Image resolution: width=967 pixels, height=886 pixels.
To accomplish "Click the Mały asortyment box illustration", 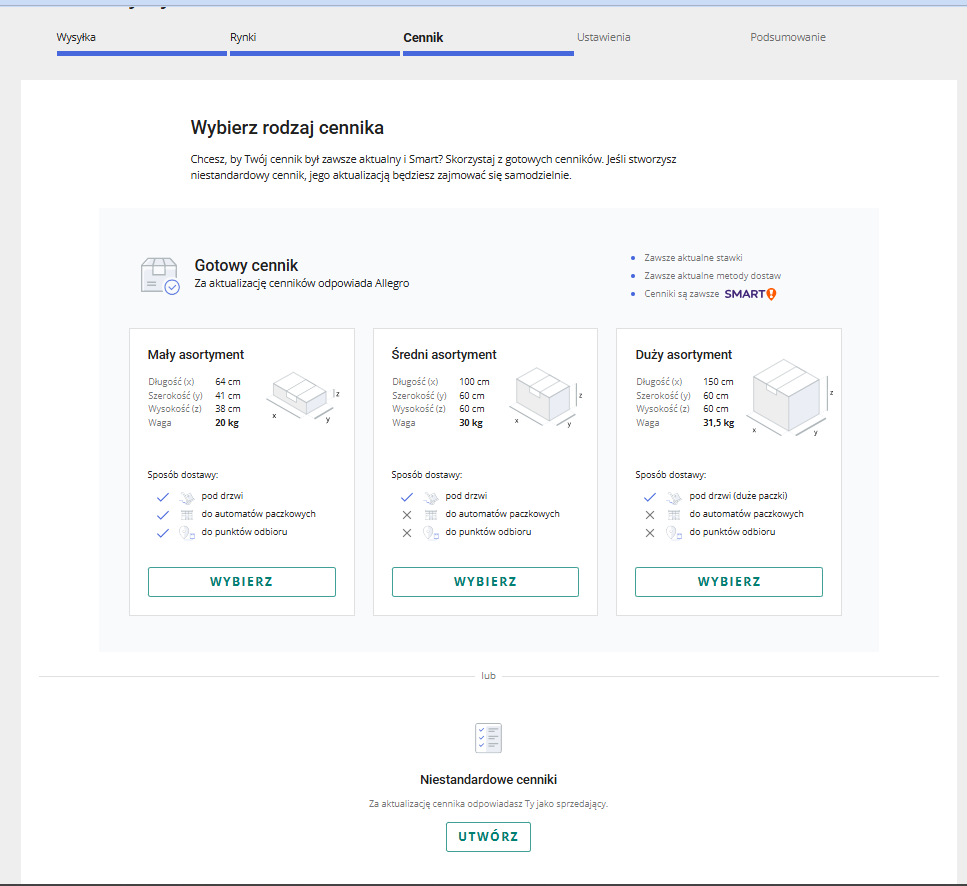I will pyautogui.click(x=302, y=397).
